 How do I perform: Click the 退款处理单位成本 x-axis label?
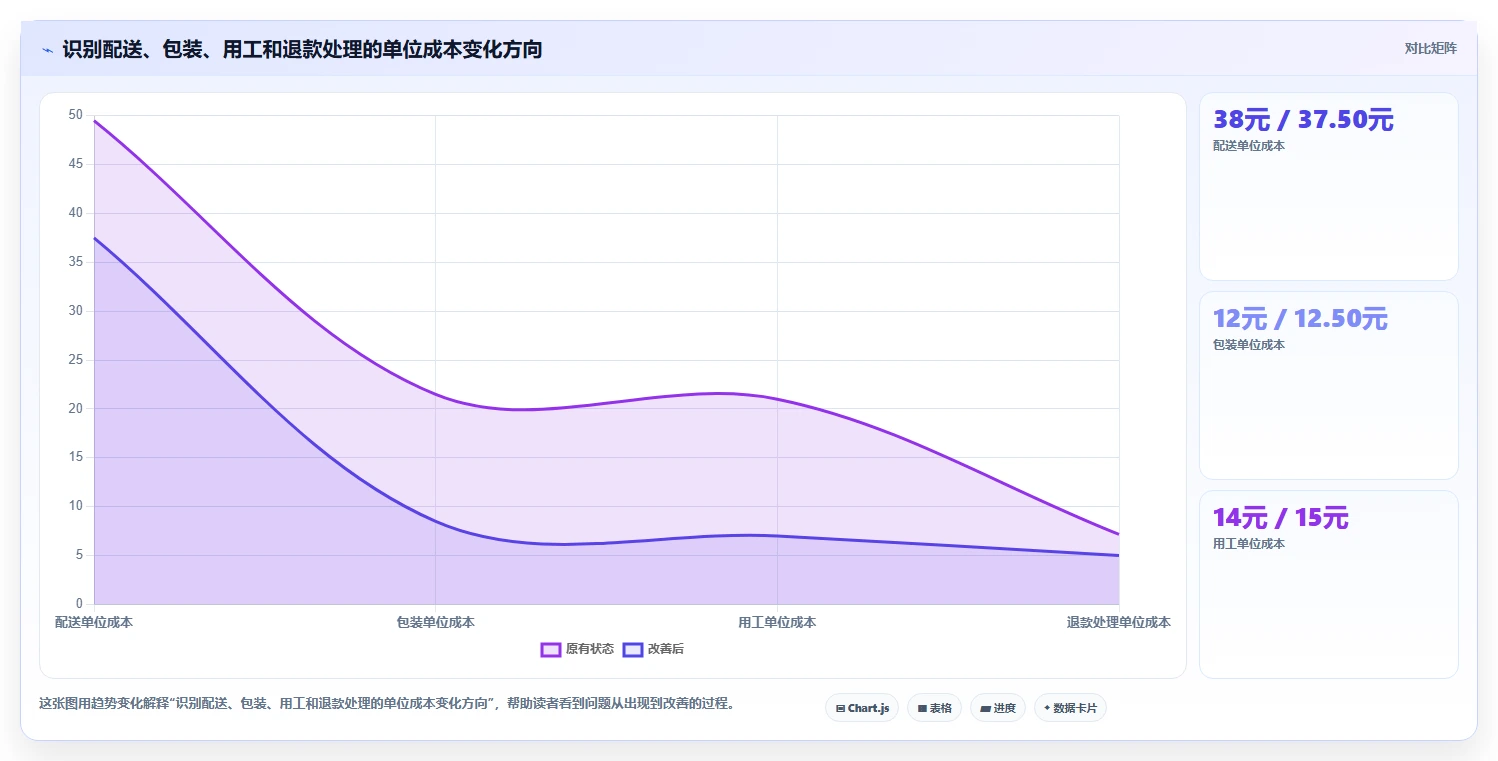click(x=1118, y=622)
